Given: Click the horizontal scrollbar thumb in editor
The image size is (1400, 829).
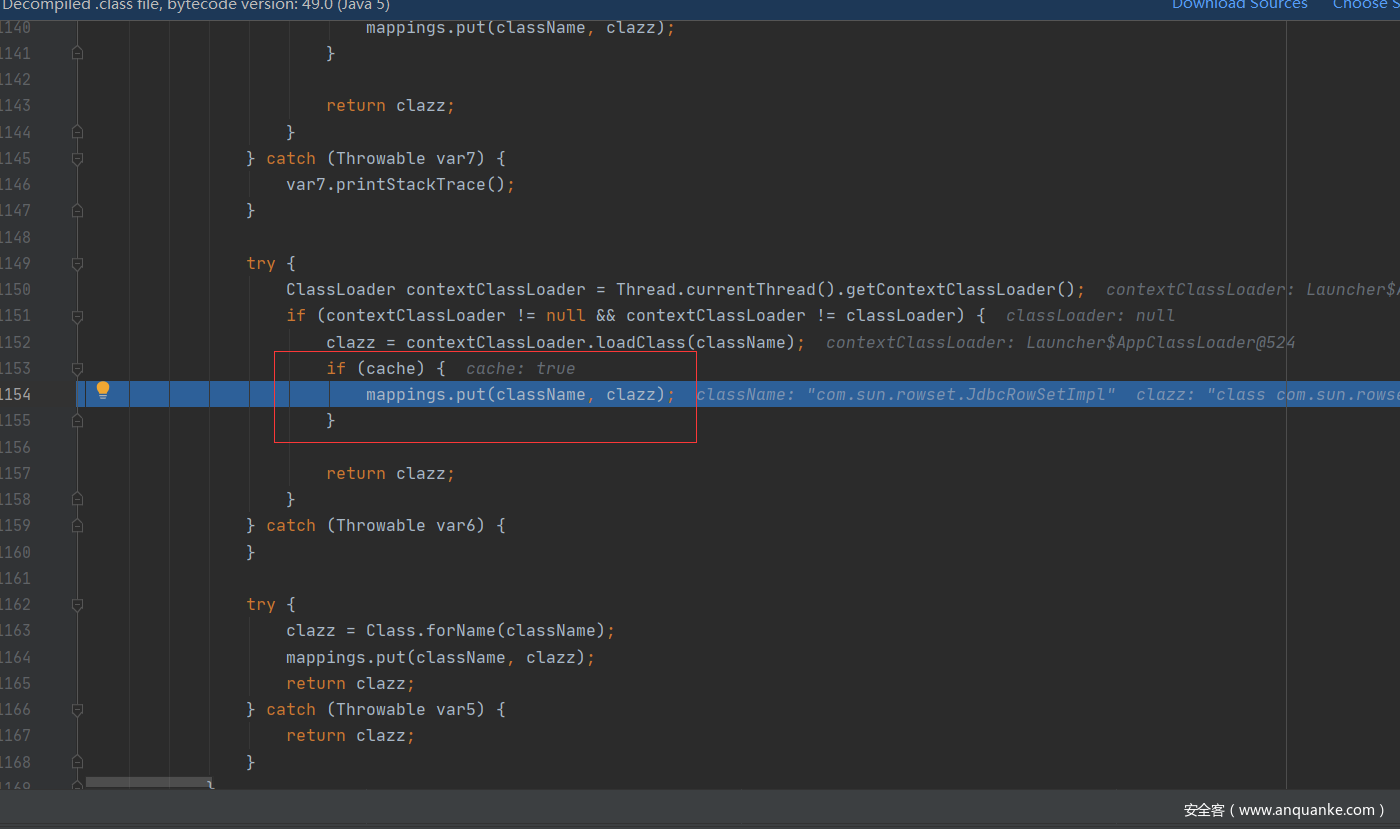Looking at the screenshot, I should click(148, 782).
